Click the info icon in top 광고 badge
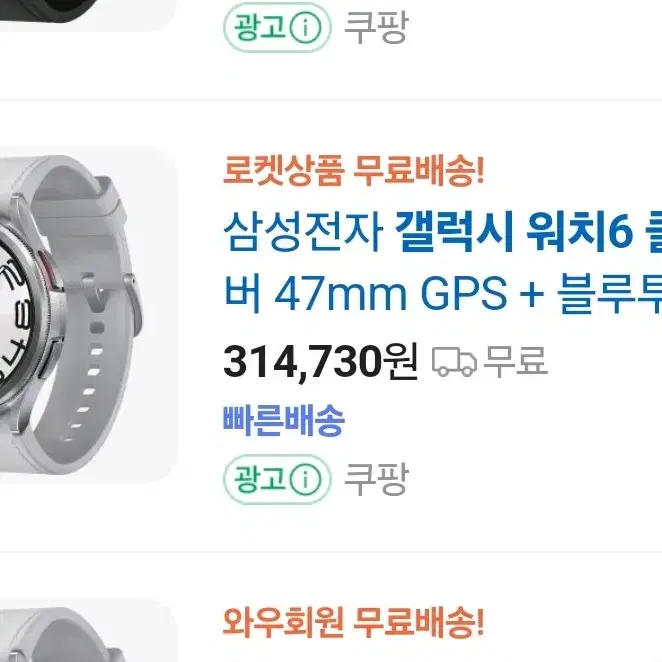Viewport: 662px width, 662px height. tap(307, 28)
